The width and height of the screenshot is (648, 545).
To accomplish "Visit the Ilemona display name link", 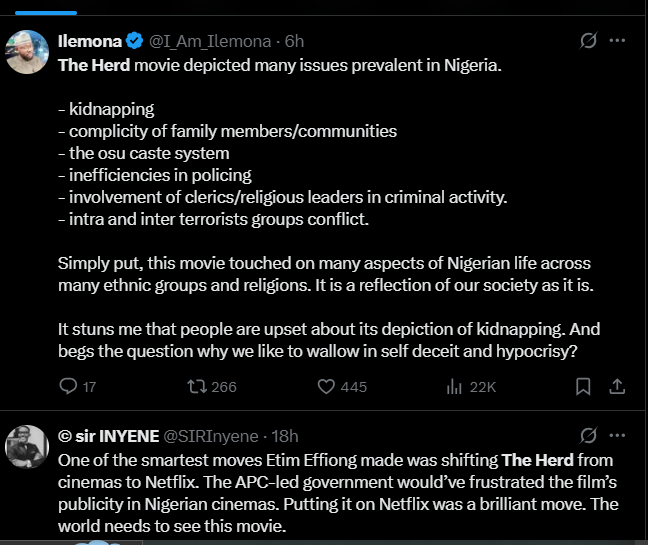I will (x=91, y=41).
